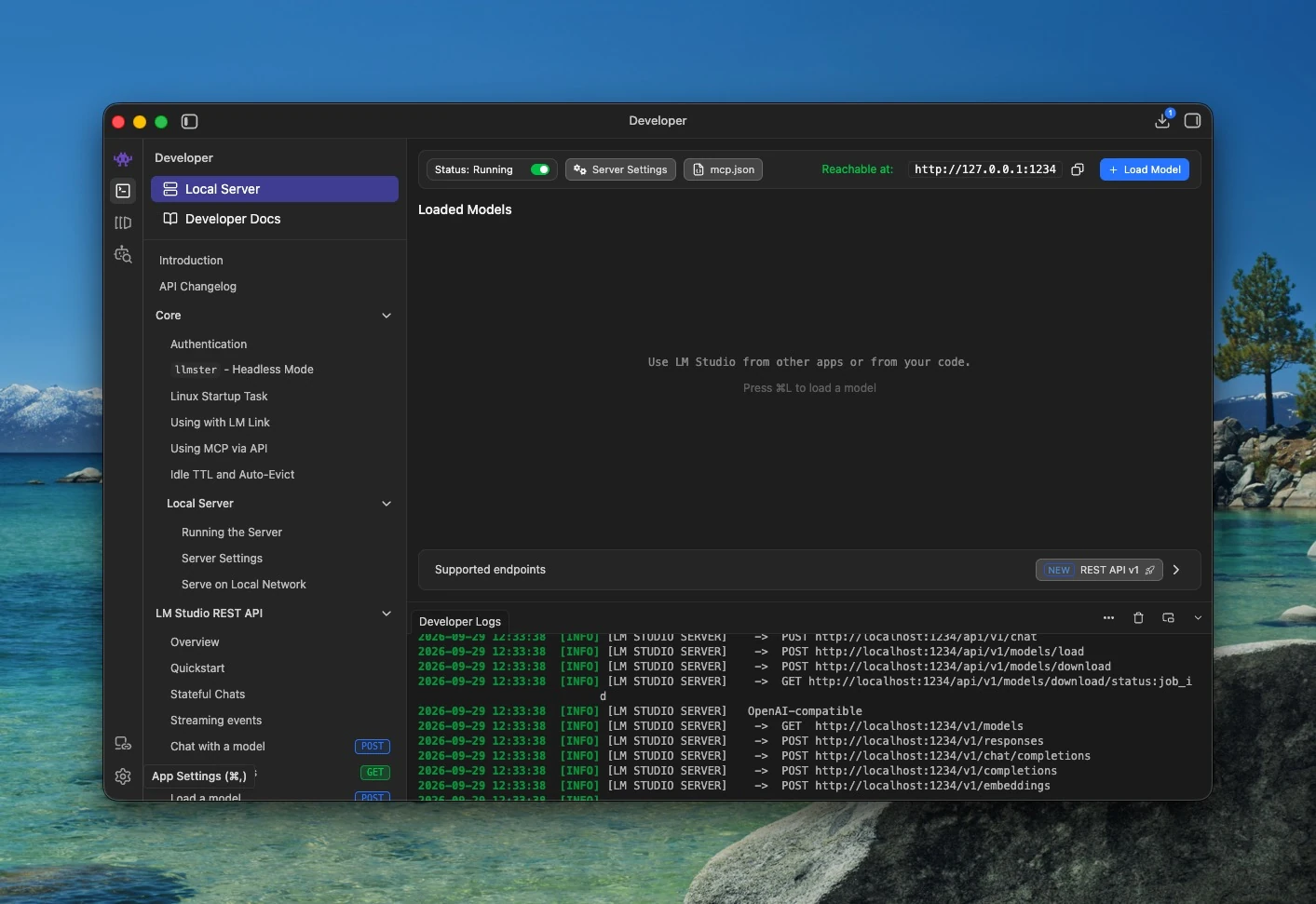
Task: Toggle the right sidebar panel icon
Action: [1192, 120]
